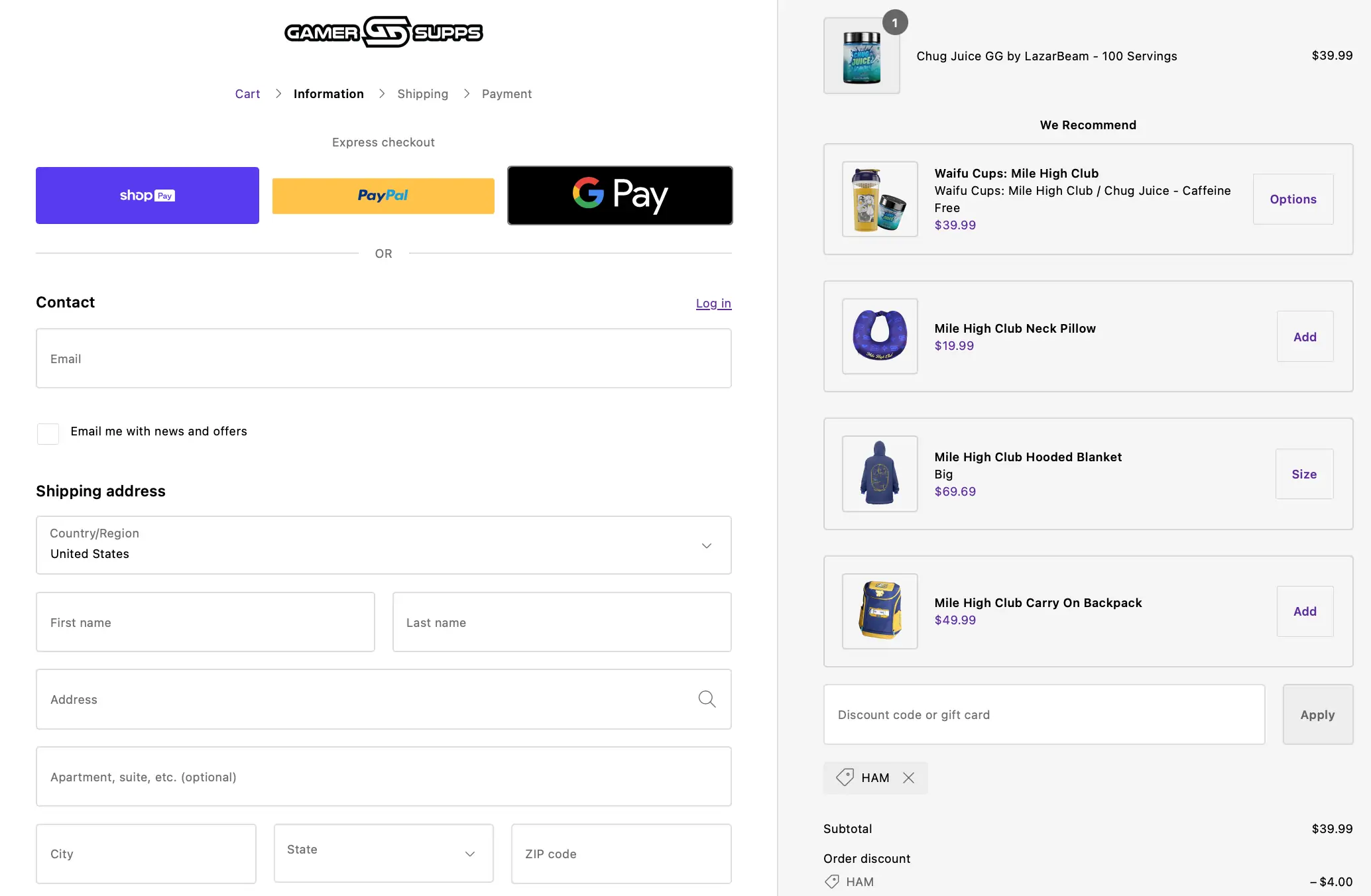
Task: Open the Log in link
Action: (713, 304)
